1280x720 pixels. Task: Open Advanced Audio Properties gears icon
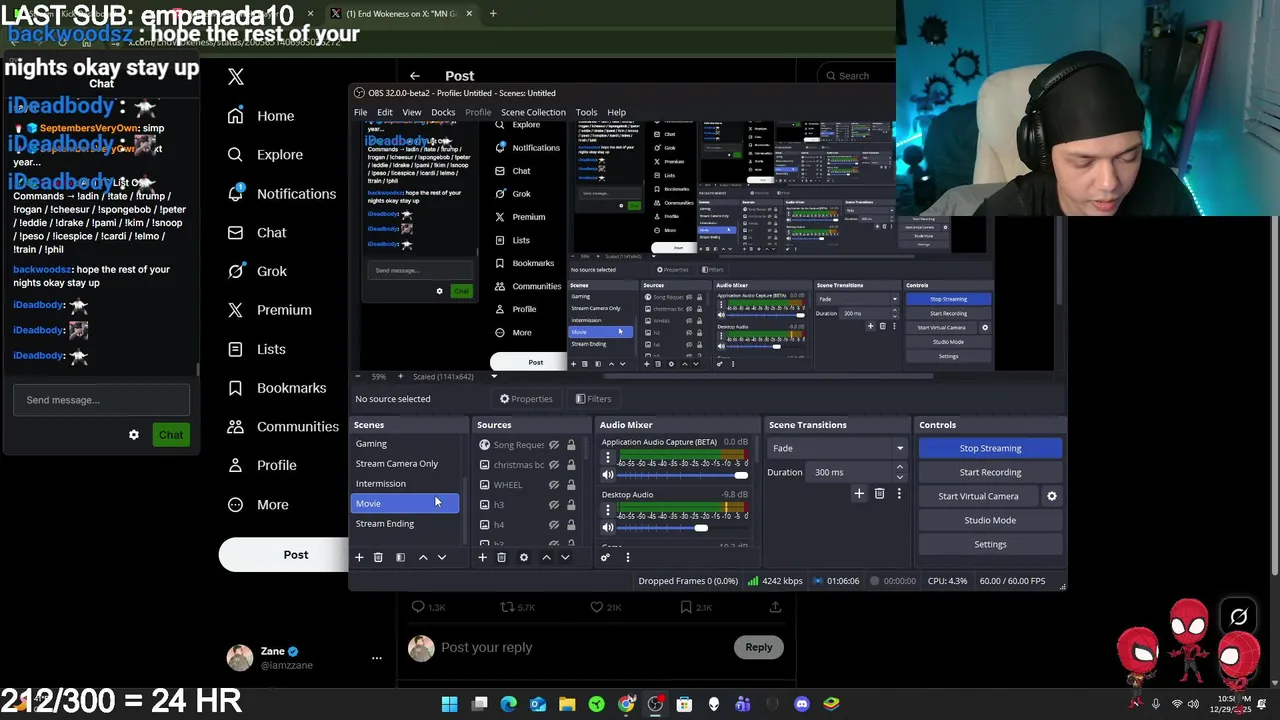(605, 557)
